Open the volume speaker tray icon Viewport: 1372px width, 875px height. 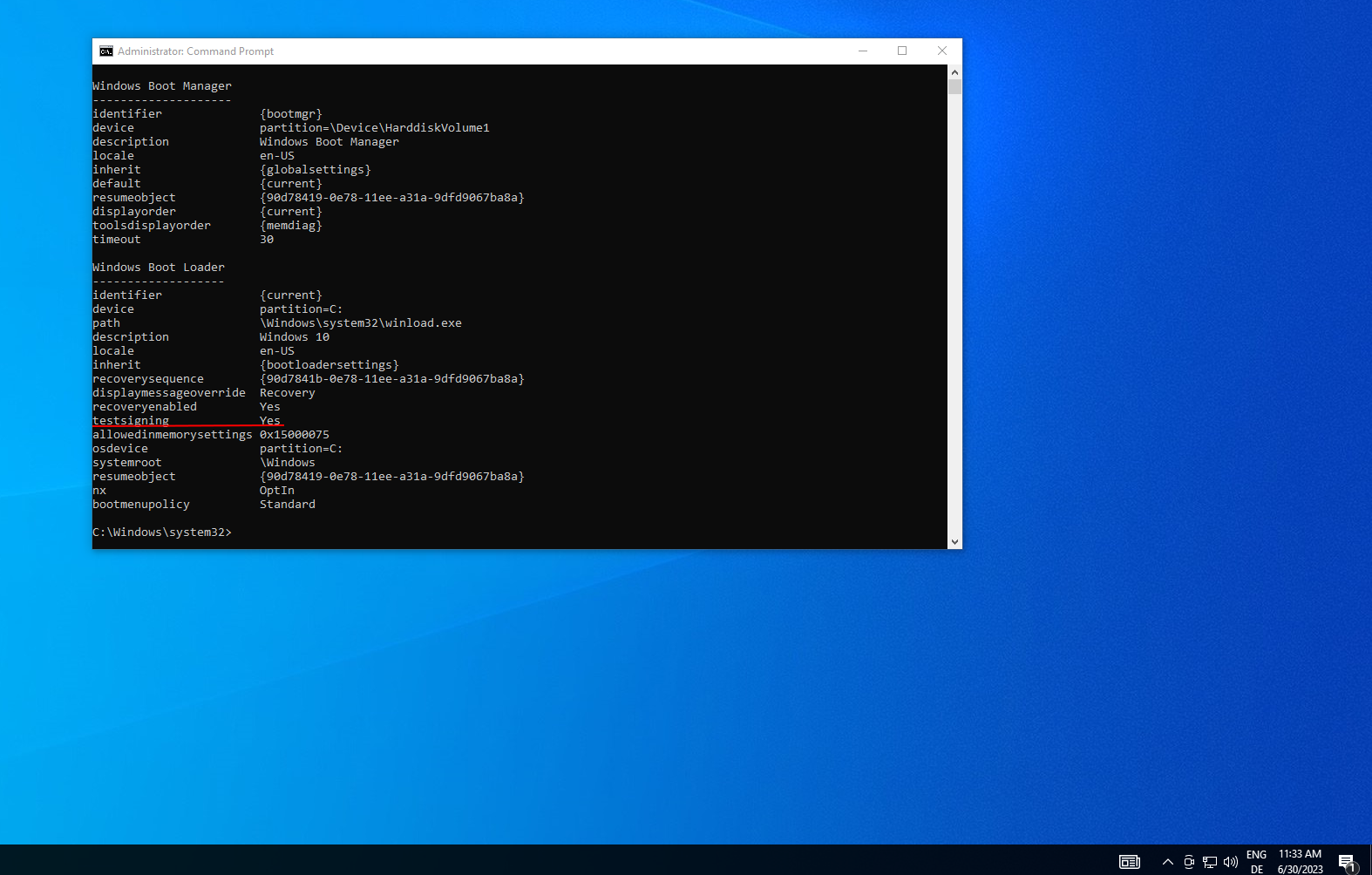[1231, 862]
